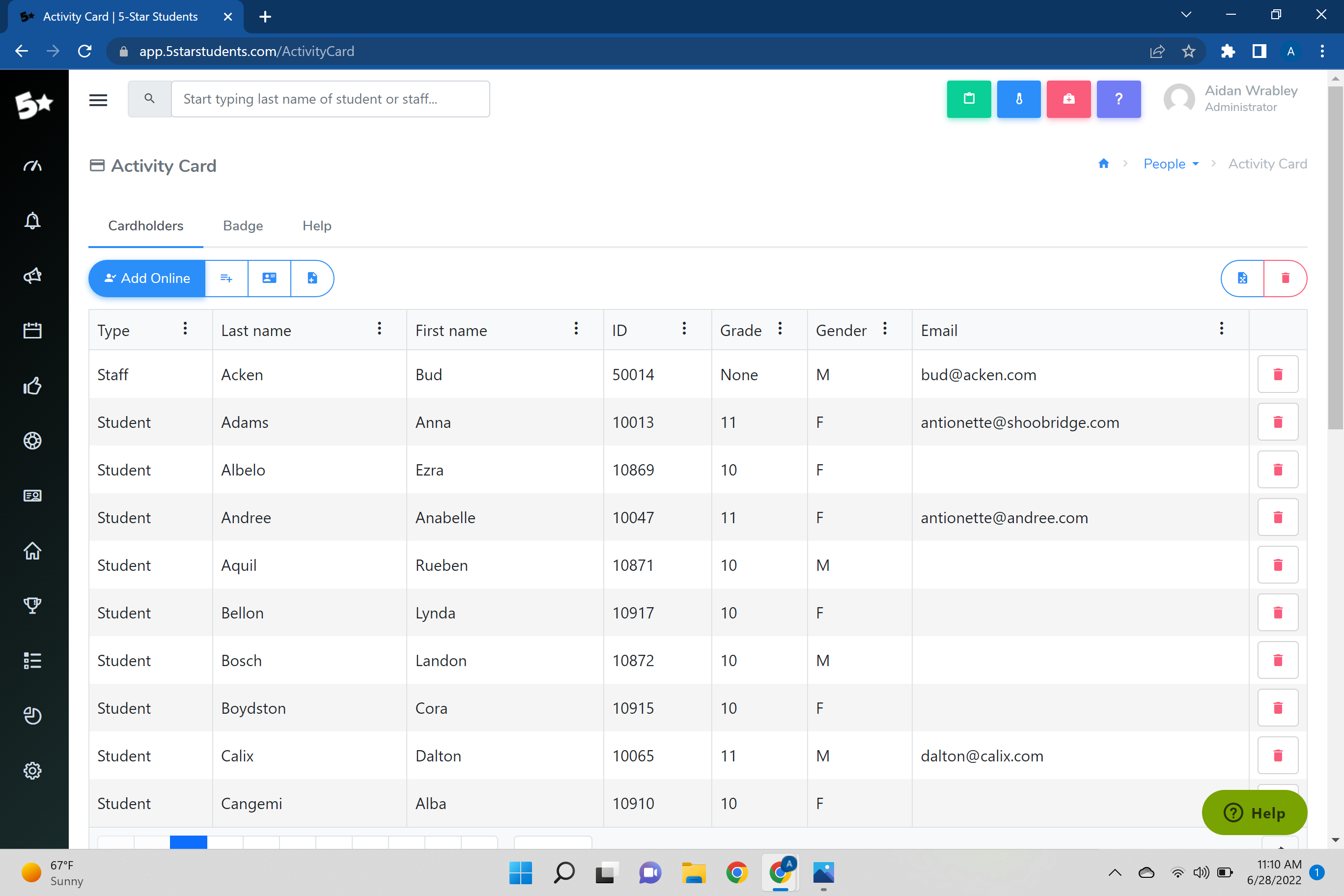Bookmark this page with star icon

(1189, 52)
